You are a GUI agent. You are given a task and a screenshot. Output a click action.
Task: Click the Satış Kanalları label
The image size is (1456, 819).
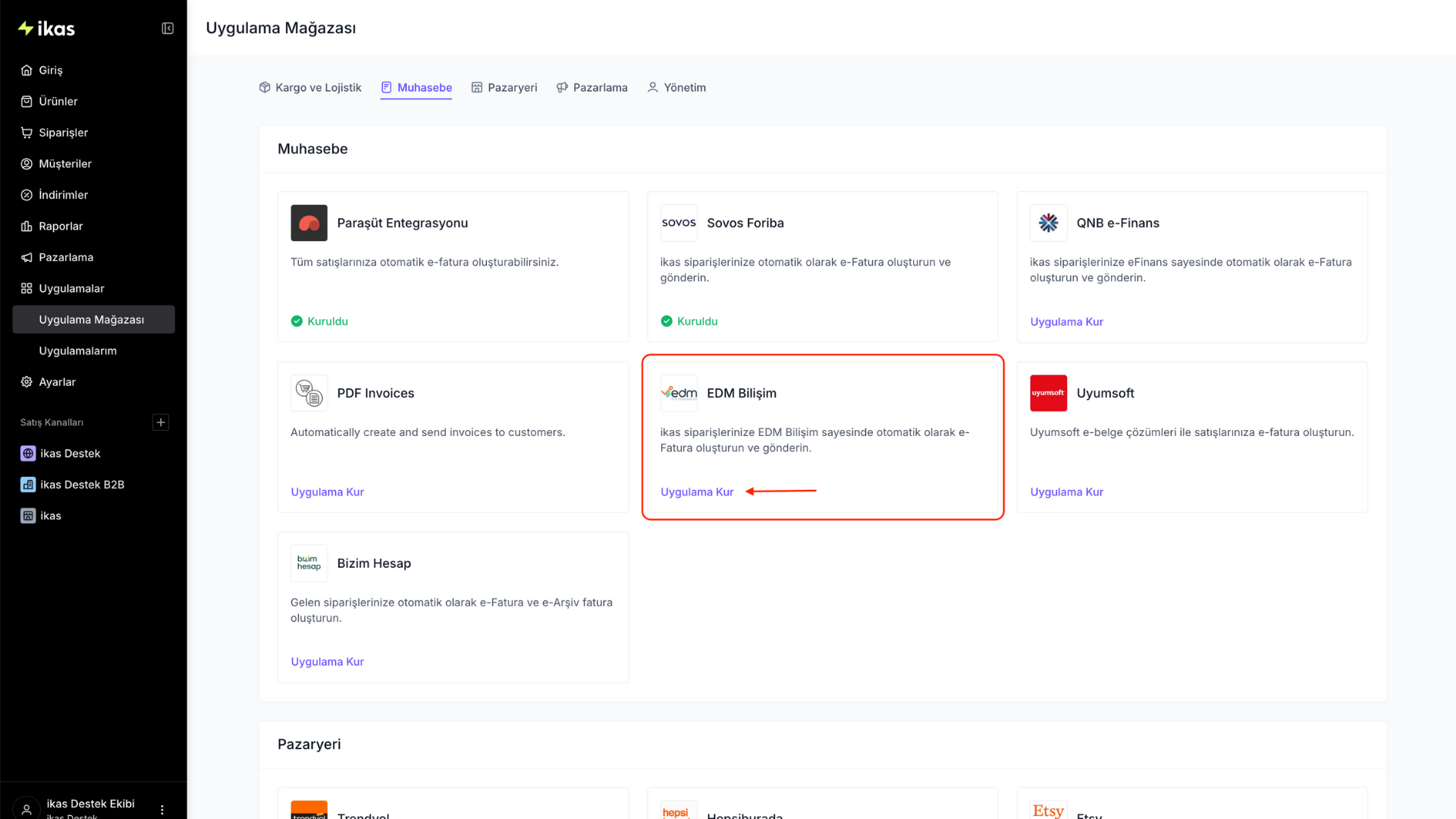(52, 422)
